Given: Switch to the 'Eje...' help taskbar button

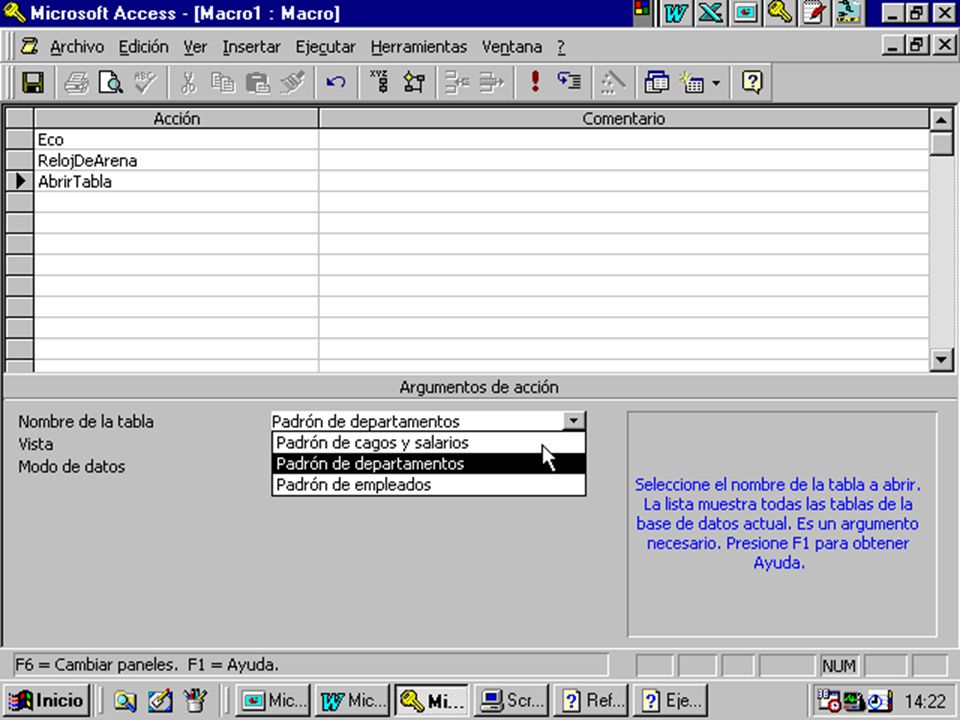Looking at the screenshot, I should (670, 700).
